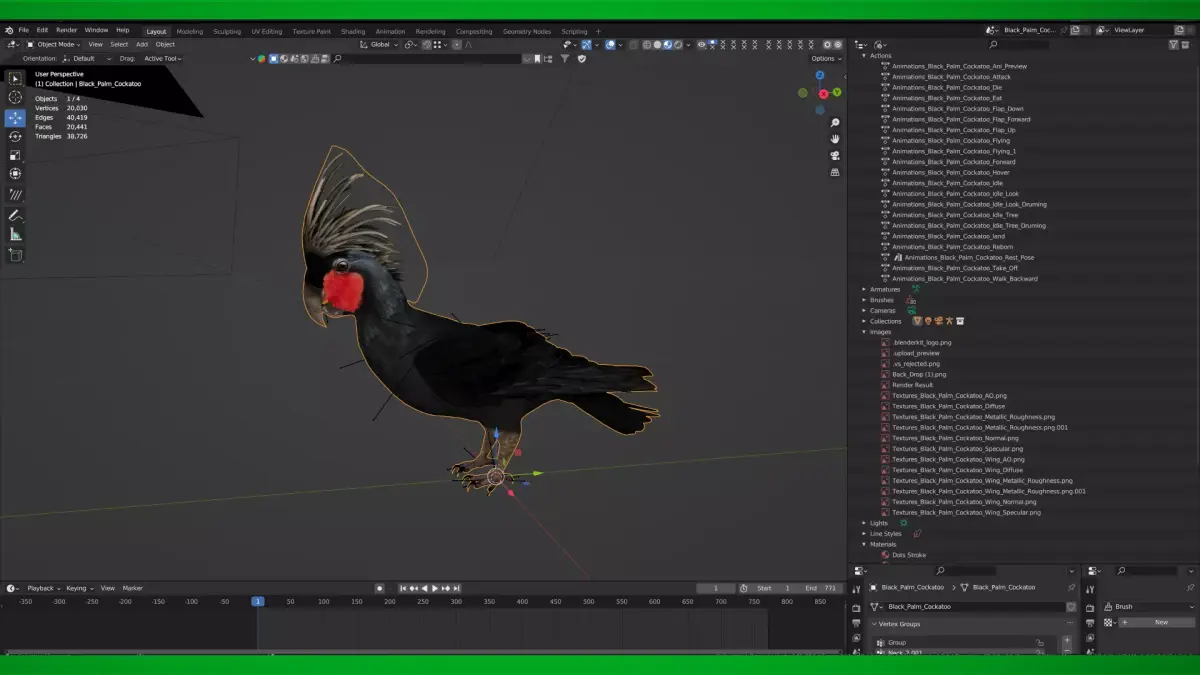Select Textures_Black_Palm_Cockatoo_Normal.png image
The image size is (1200, 675).
point(955,438)
